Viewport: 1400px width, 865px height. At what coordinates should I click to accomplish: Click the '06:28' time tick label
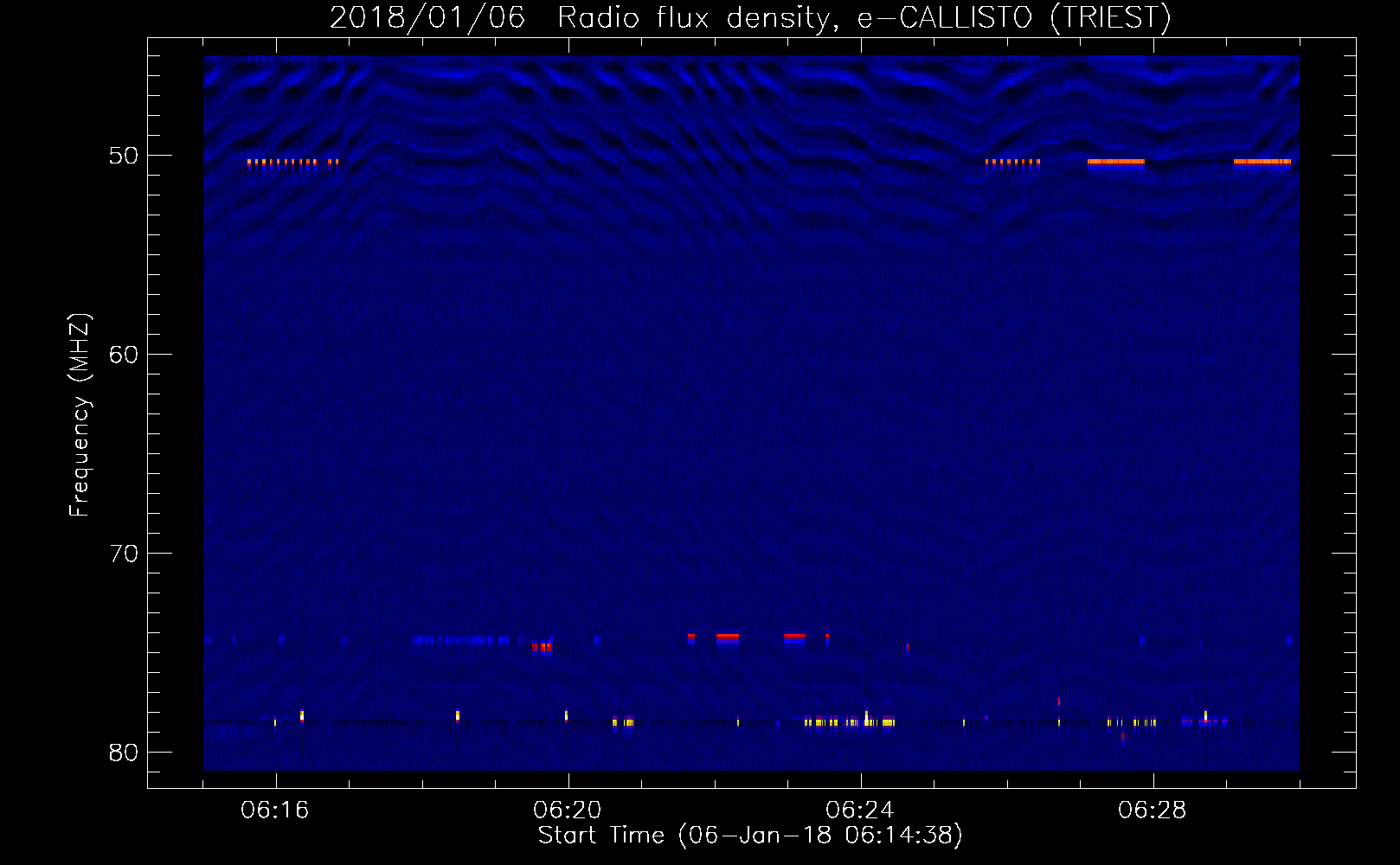pyautogui.click(x=1152, y=811)
